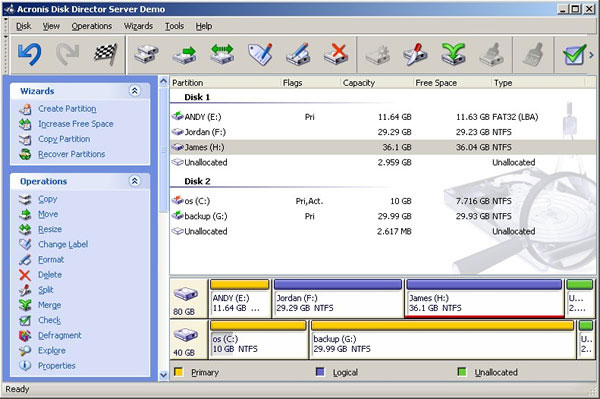Click the Flags column header

311,83
